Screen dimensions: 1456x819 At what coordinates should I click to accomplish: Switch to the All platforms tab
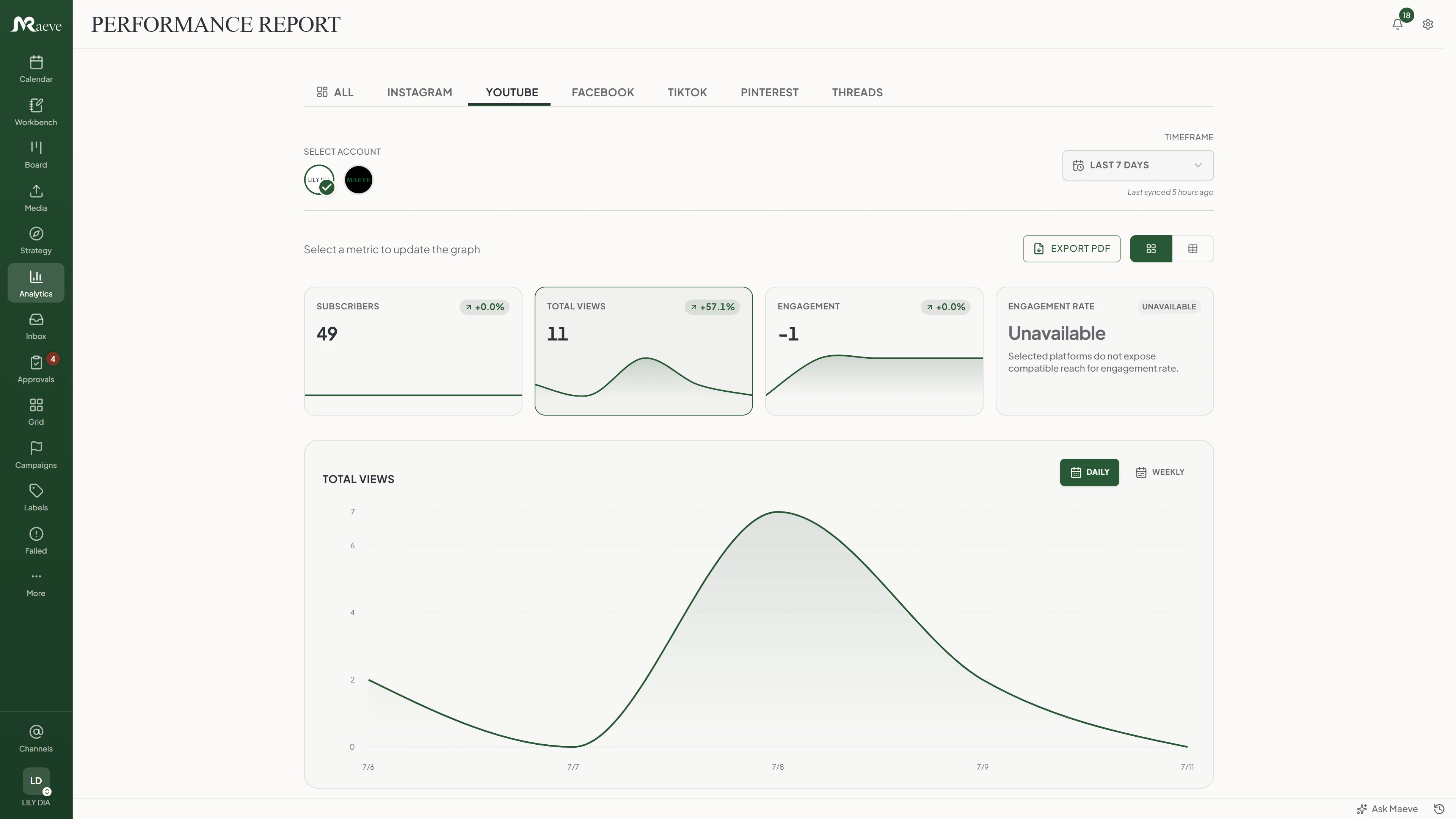click(x=335, y=92)
